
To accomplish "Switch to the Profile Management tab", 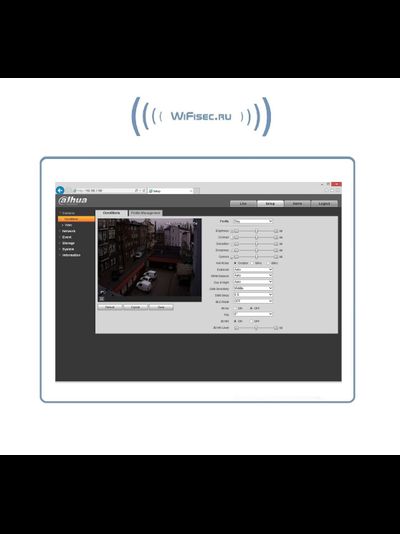I will click(145, 213).
